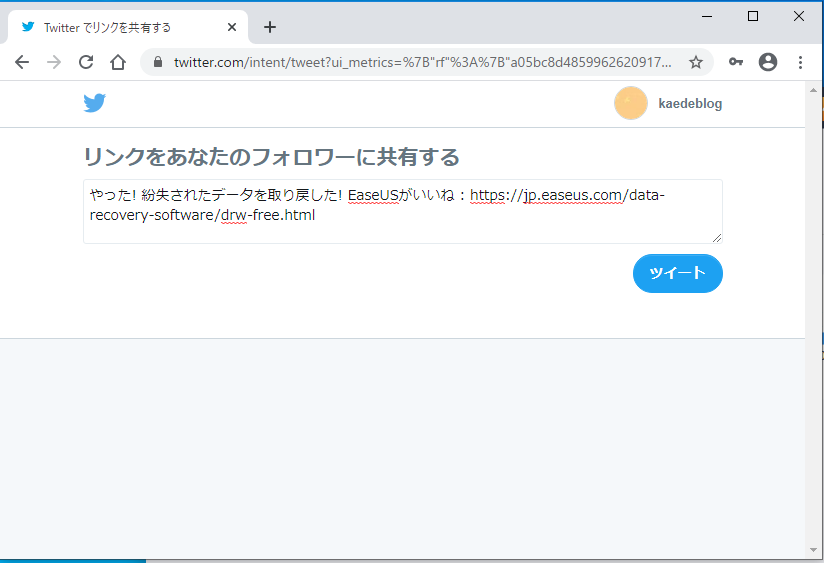Click the Twitter bird logo in page header
Screen dimensions: 824x563
tap(94, 103)
